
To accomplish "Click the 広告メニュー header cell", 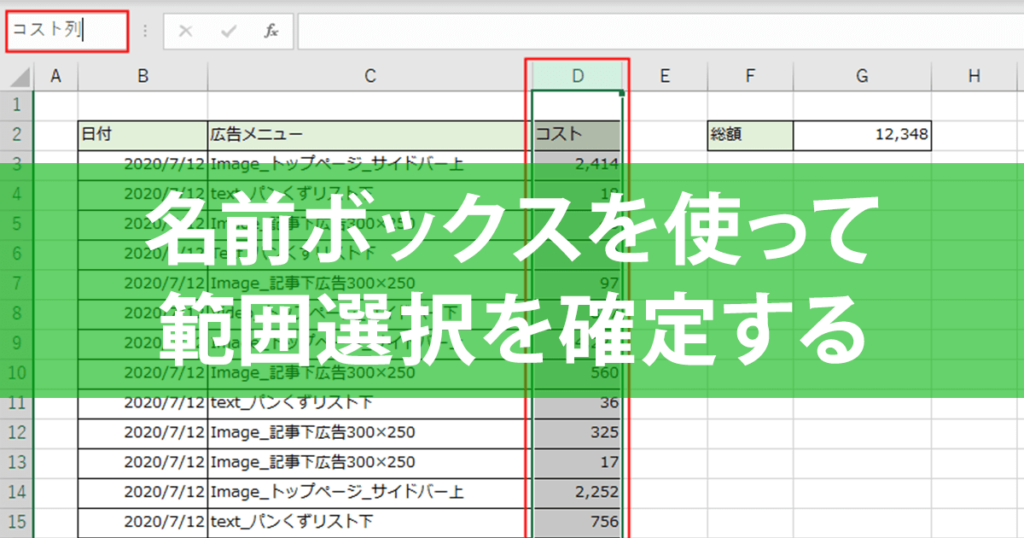I will point(370,135).
